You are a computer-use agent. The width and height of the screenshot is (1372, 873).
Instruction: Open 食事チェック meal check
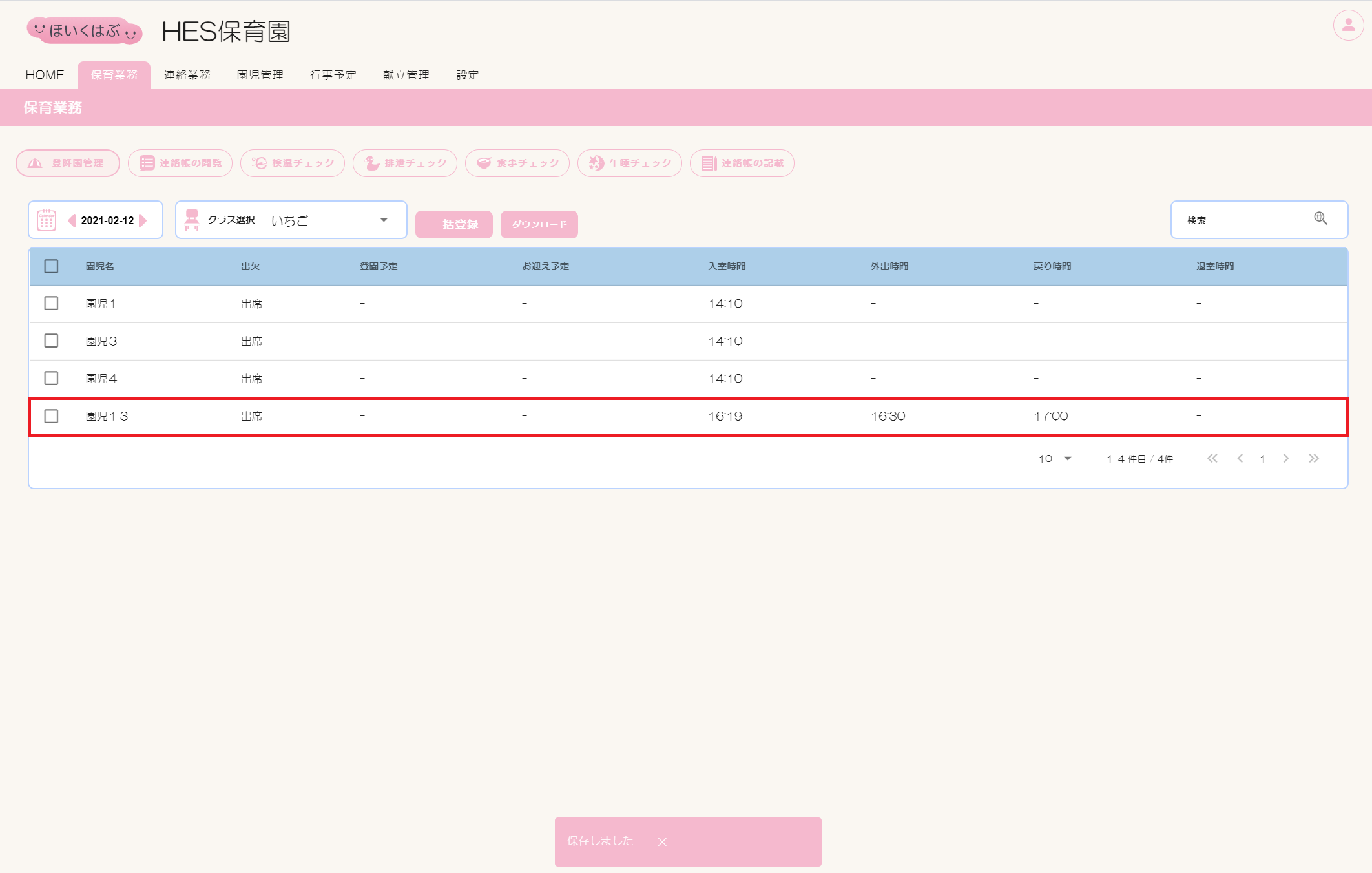(517, 163)
